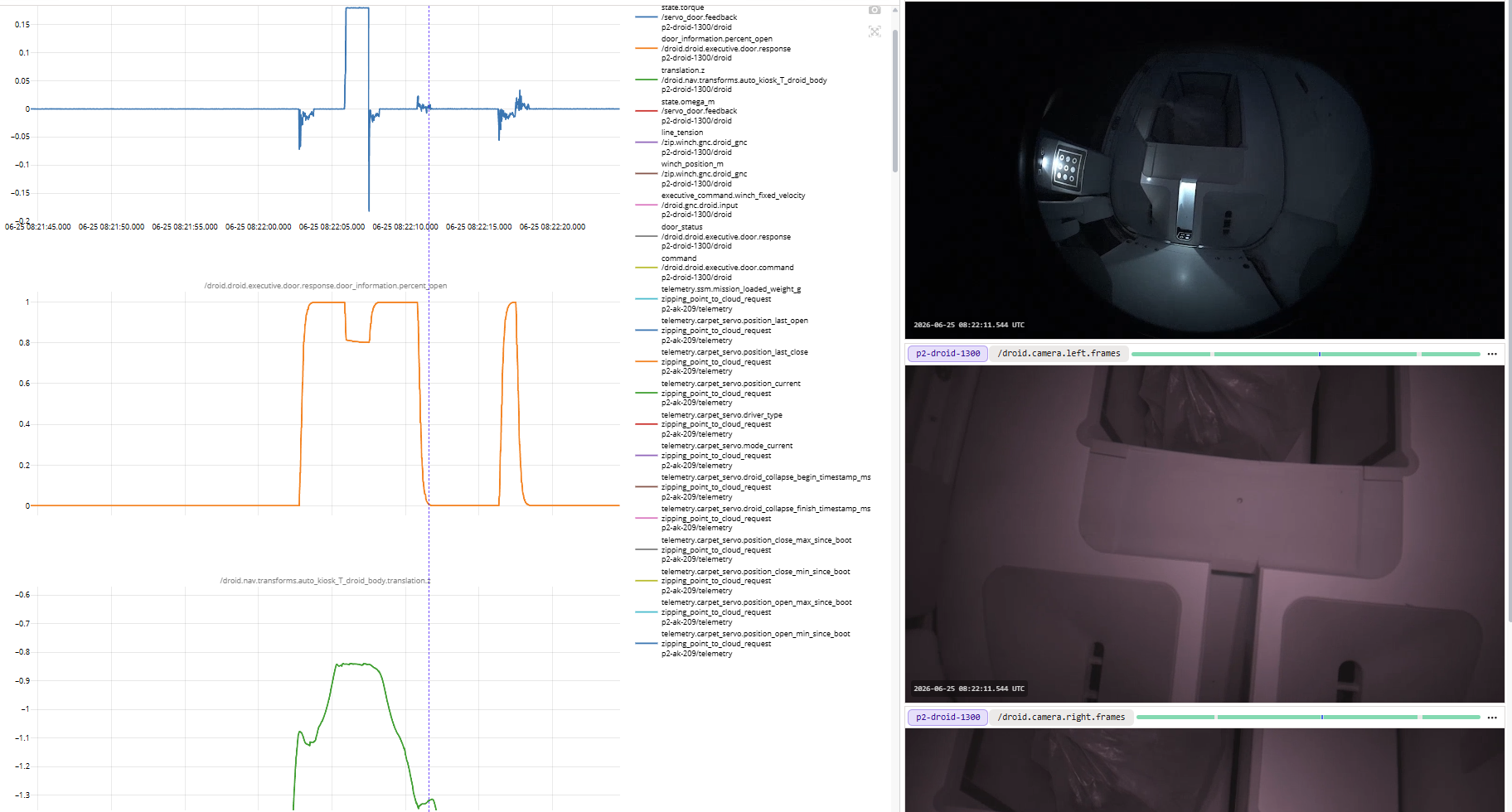
Task: Toggle winch_position_m trace in legend
Action: click(x=691, y=174)
